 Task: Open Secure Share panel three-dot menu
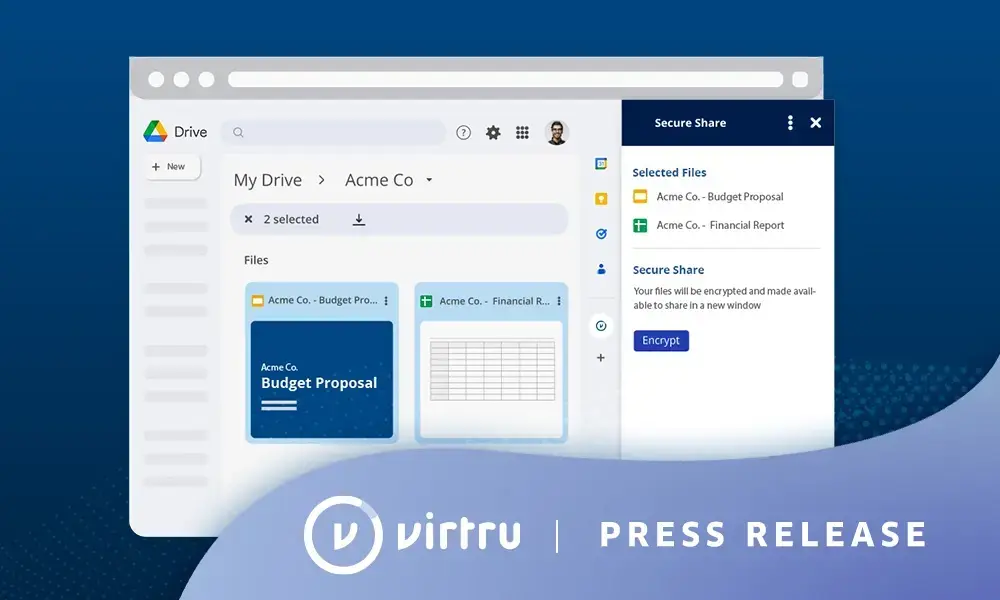(790, 122)
